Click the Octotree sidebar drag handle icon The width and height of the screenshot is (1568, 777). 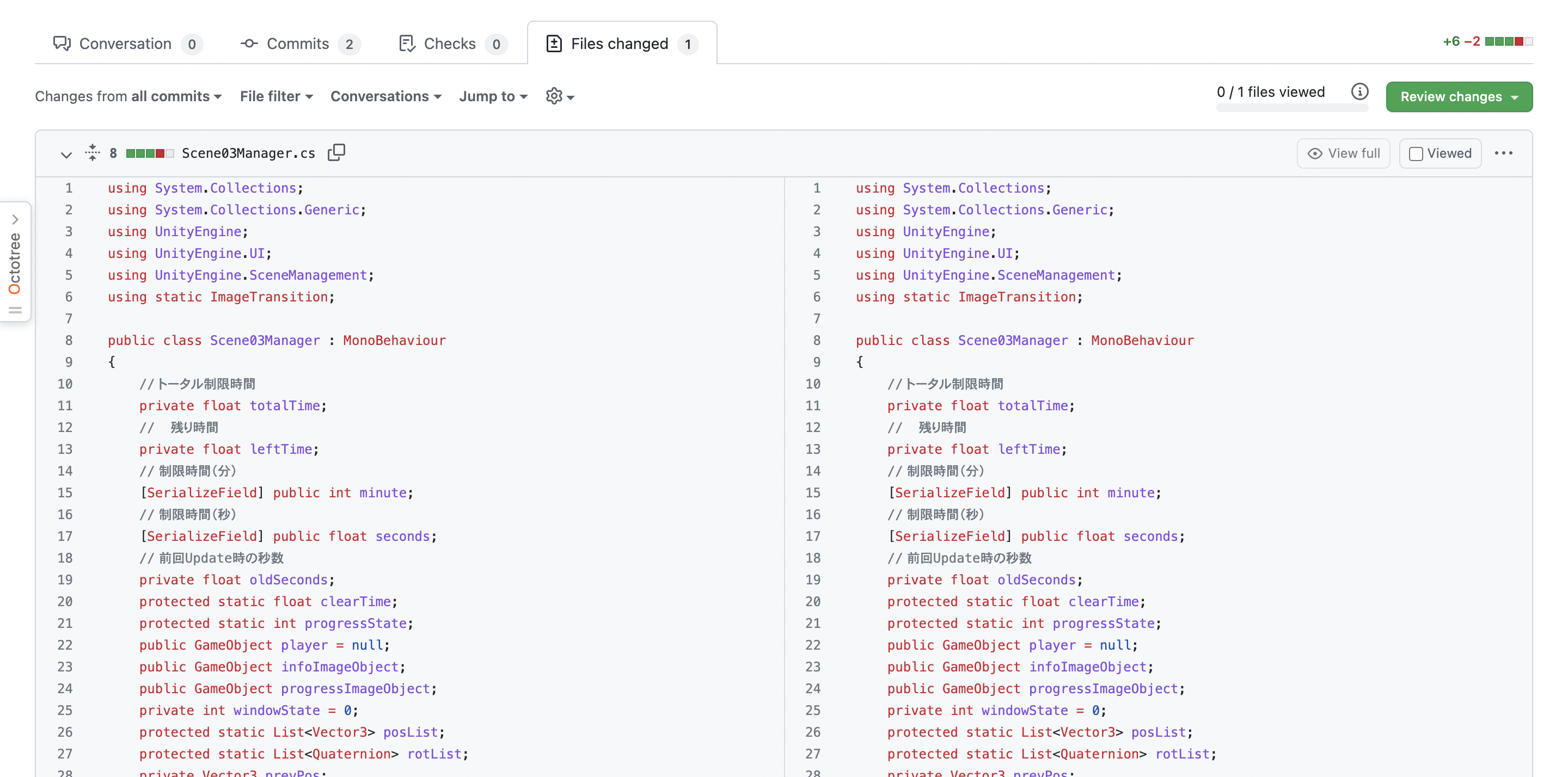pos(15,310)
